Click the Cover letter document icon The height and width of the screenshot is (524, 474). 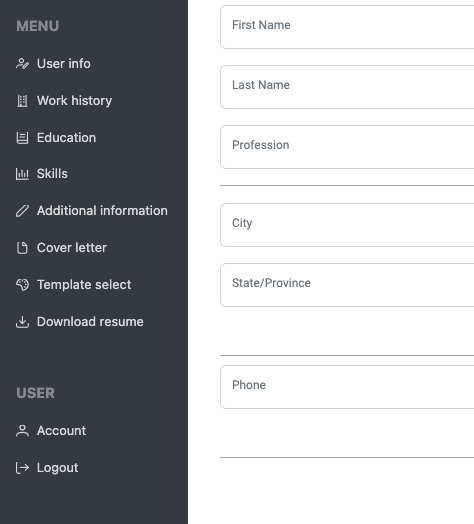pyautogui.click(x=22, y=248)
